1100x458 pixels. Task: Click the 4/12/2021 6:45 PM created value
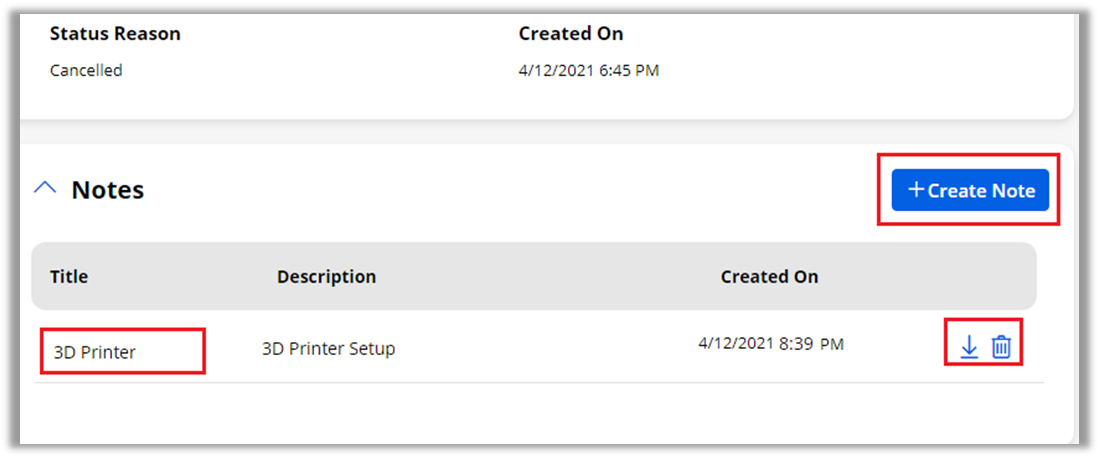point(588,71)
